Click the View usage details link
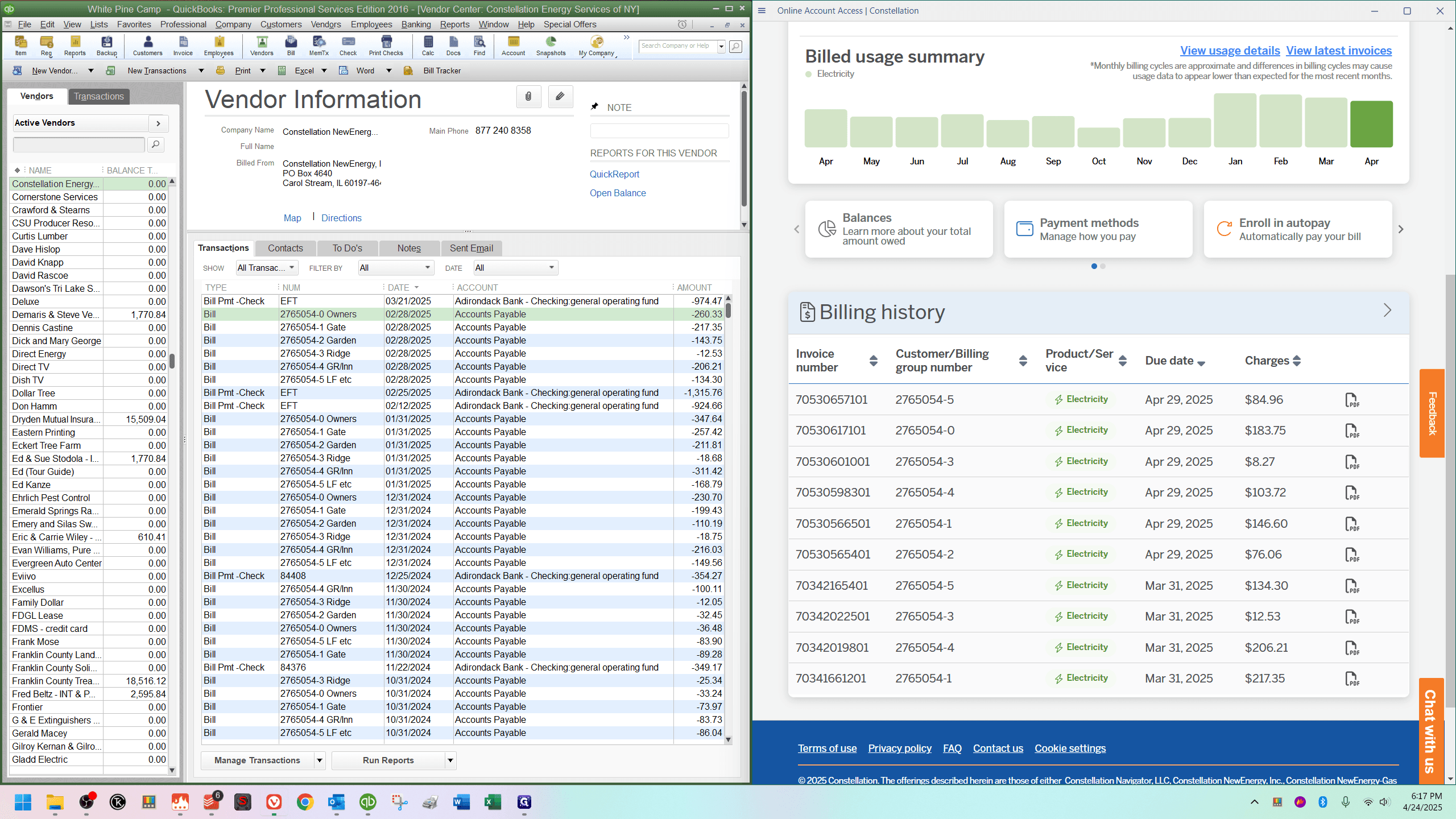Screen dimensions: 1456x819 [x=1230, y=51]
